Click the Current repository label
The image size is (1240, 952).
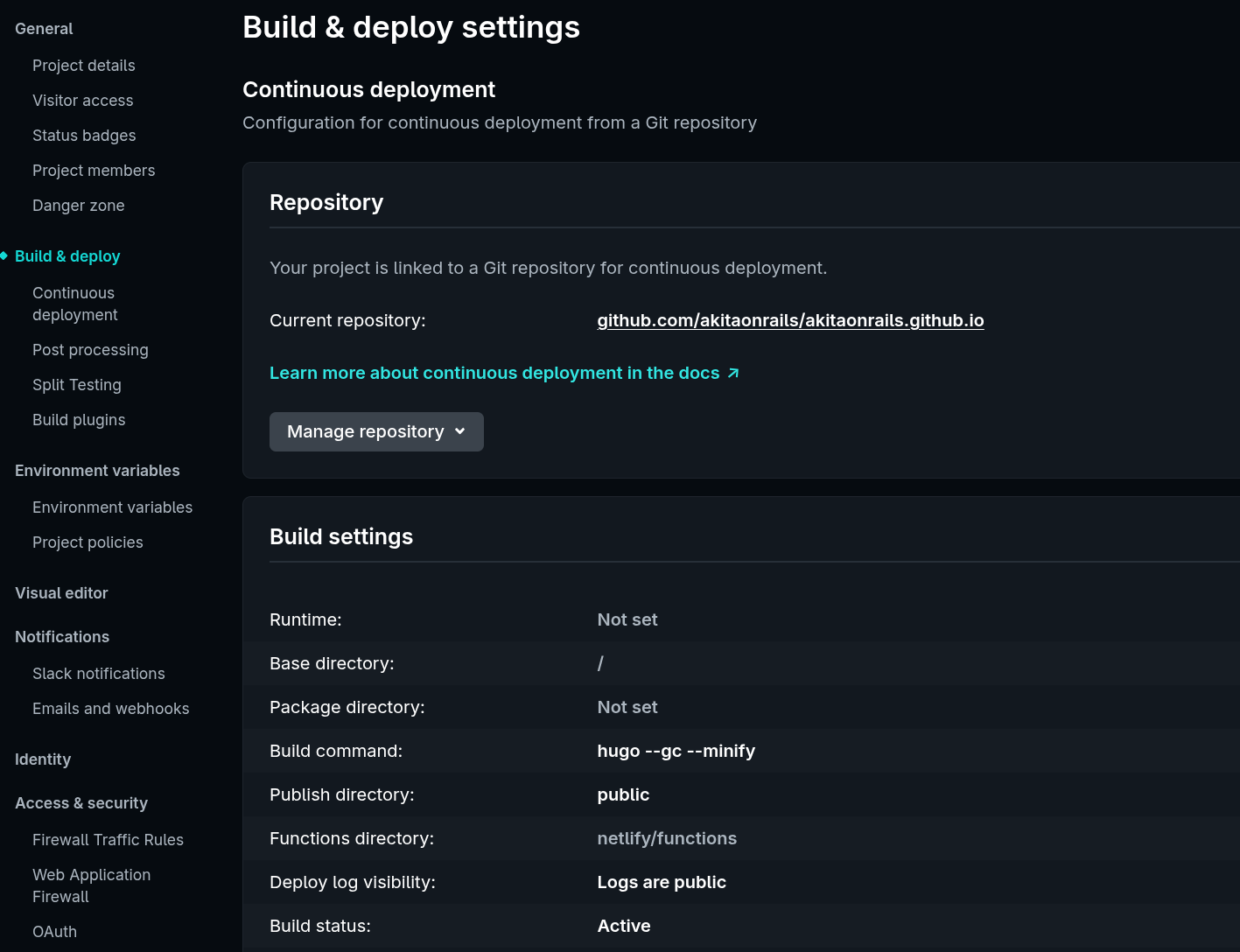[347, 320]
